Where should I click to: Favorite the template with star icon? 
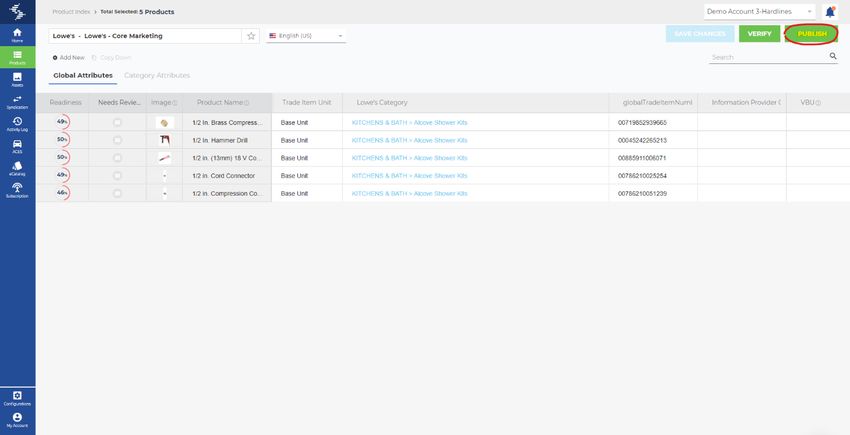point(251,36)
